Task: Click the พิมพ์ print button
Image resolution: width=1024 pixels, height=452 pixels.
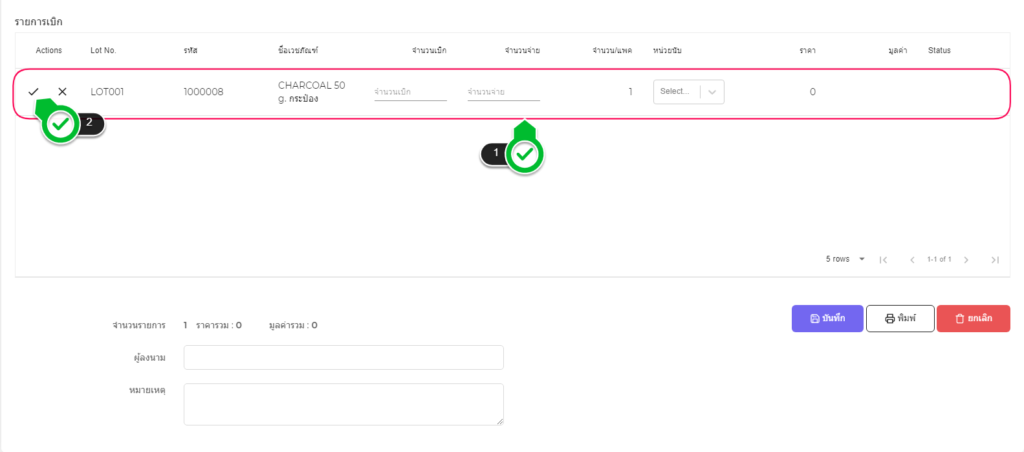Action: [900, 318]
